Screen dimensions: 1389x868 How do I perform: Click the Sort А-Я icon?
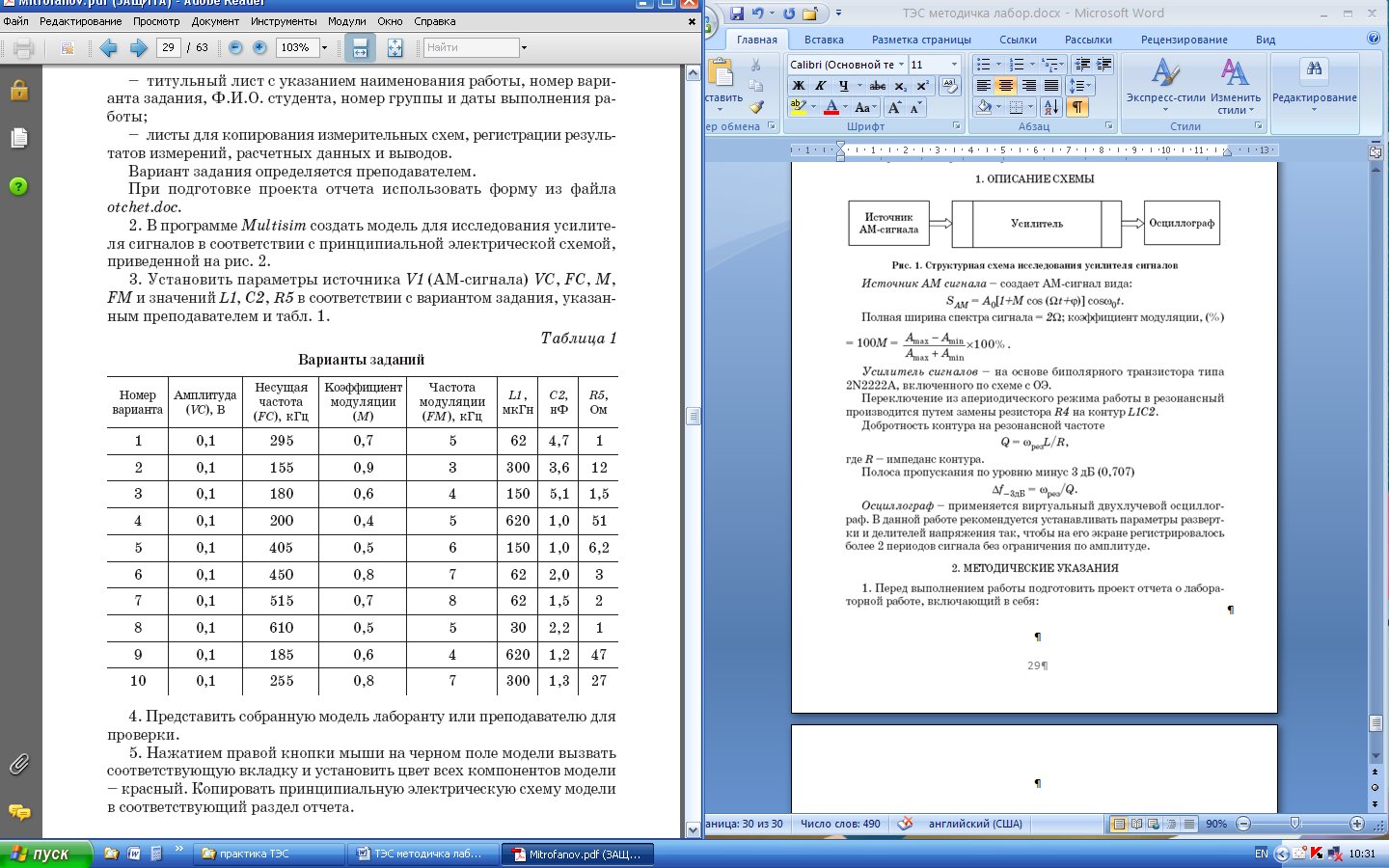coord(1051,107)
